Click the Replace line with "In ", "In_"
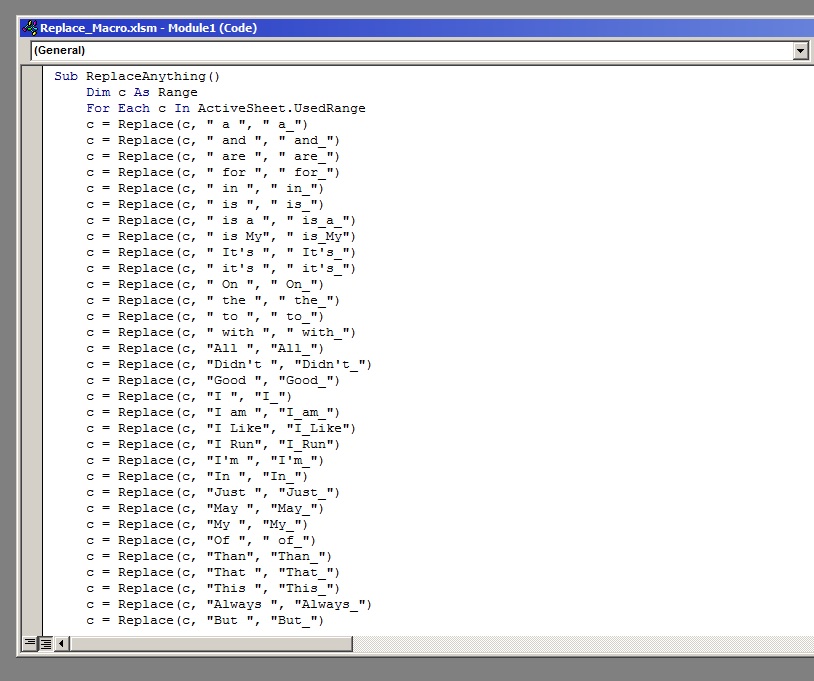This screenshot has width=814, height=681. click(x=197, y=476)
